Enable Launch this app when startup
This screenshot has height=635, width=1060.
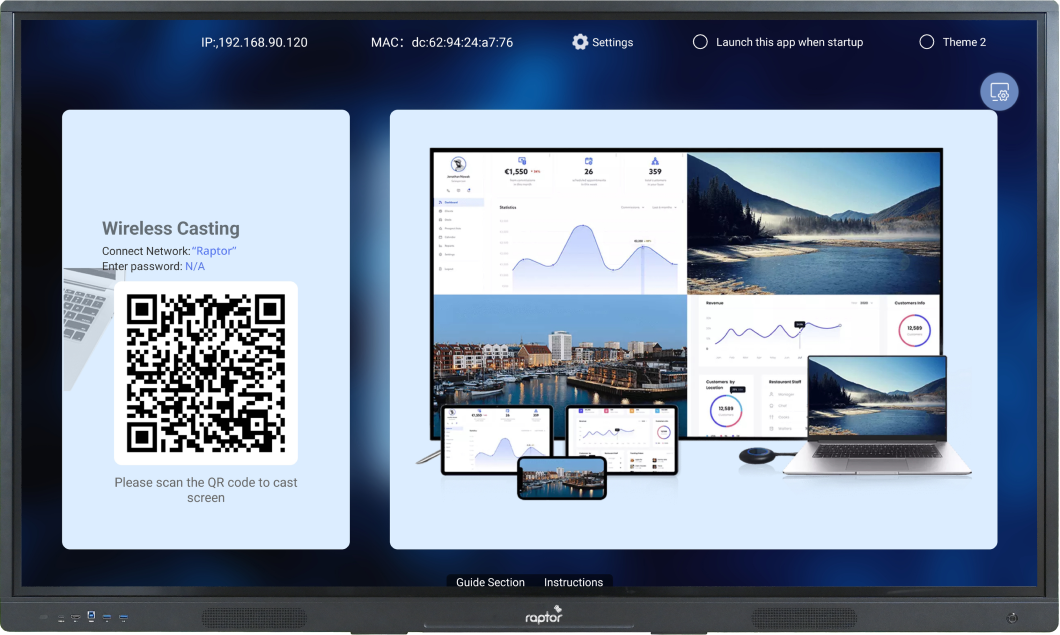pos(700,42)
